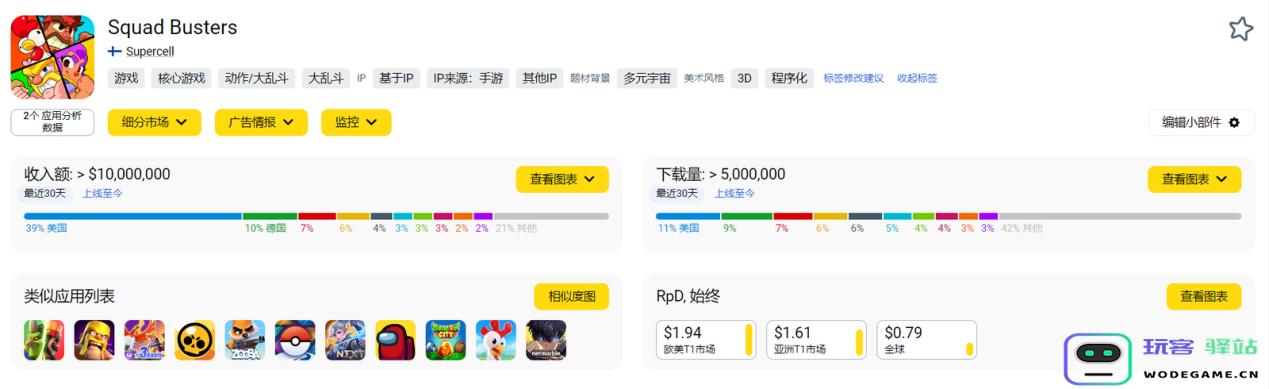Click the 收起标签 link

[x=917, y=78]
